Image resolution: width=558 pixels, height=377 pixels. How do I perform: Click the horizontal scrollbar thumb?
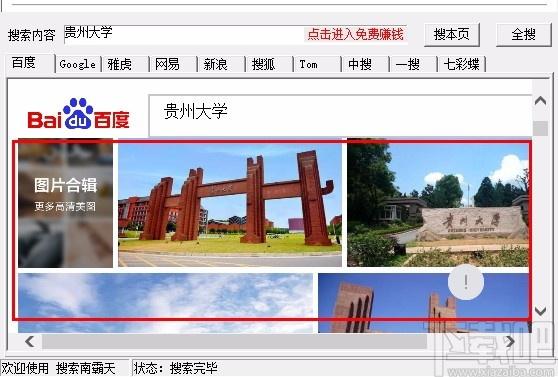(235, 341)
